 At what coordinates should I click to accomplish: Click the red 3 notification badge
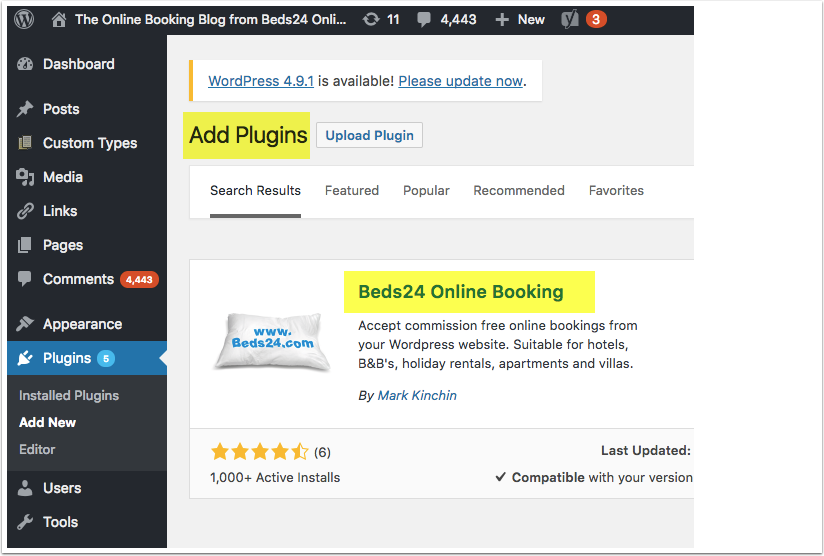pyautogui.click(x=596, y=19)
